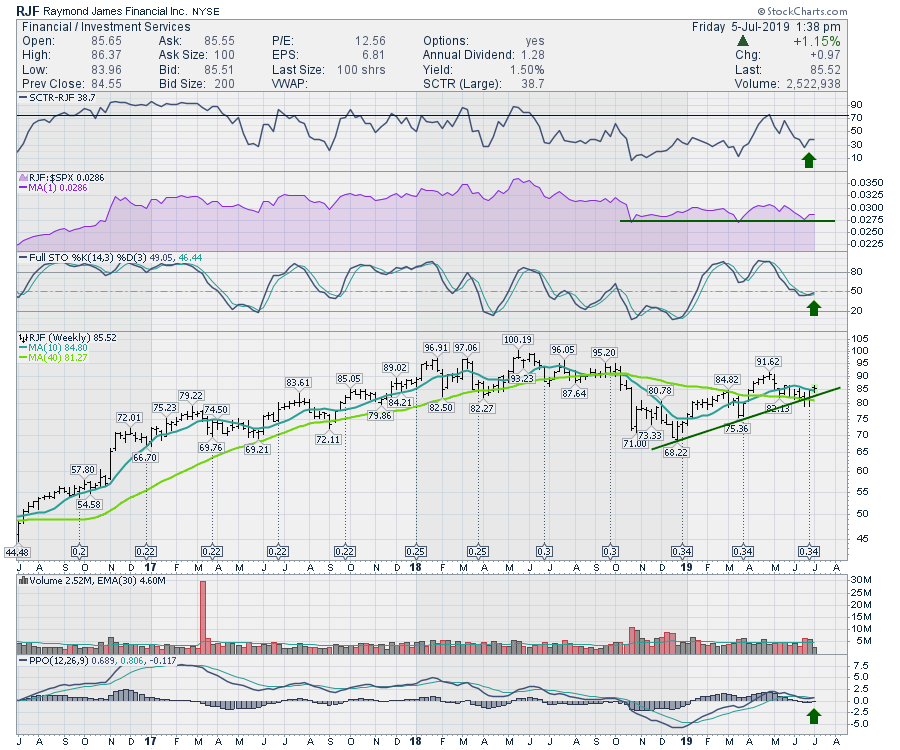Click the 30M label on volume axis
Image resolution: width=900 pixels, height=750 pixels.
coord(861,580)
